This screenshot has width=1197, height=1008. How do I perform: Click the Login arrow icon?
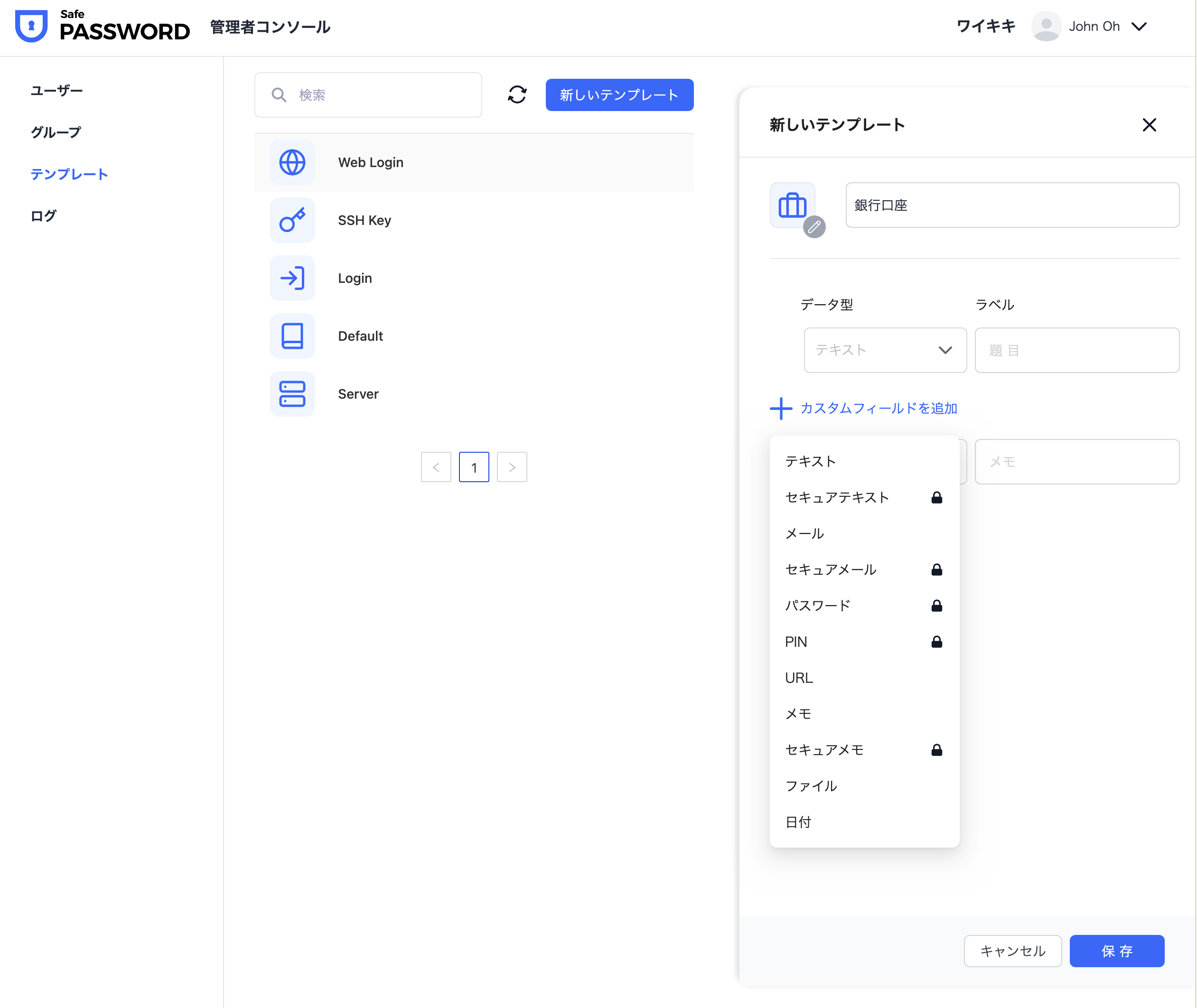coord(292,278)
